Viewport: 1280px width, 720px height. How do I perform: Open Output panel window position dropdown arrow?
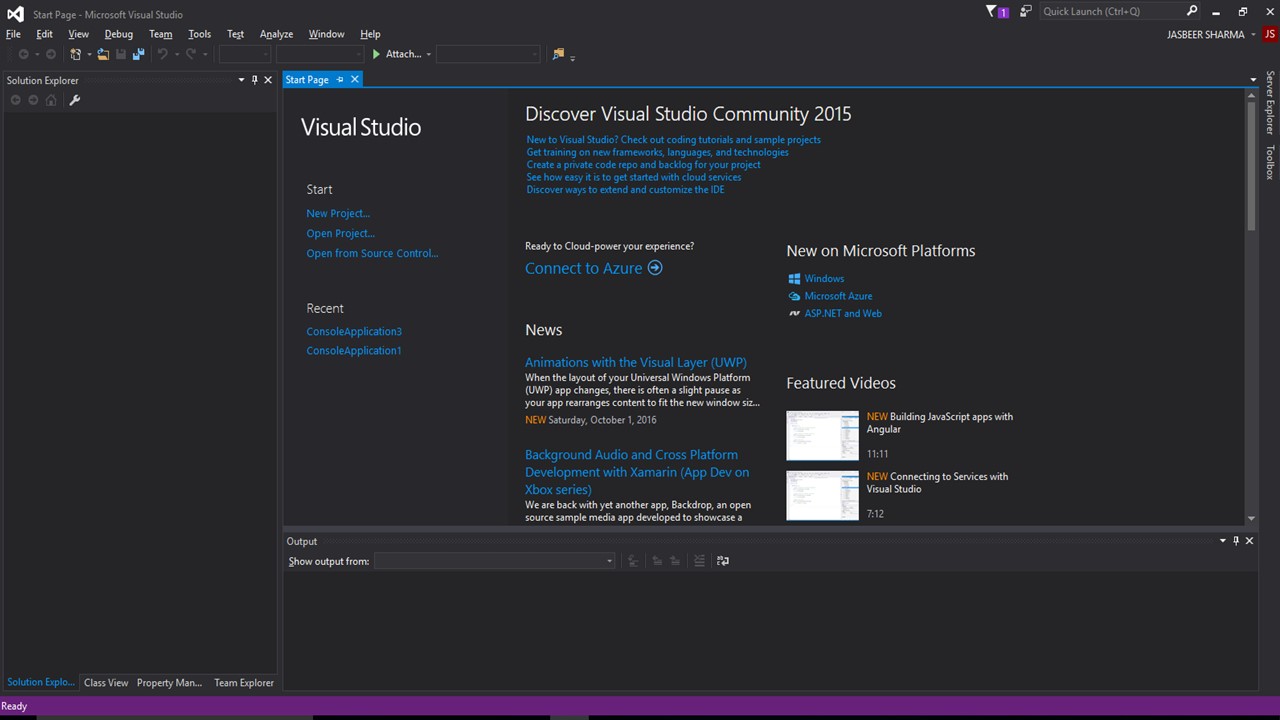click(x=1222, y=541)
